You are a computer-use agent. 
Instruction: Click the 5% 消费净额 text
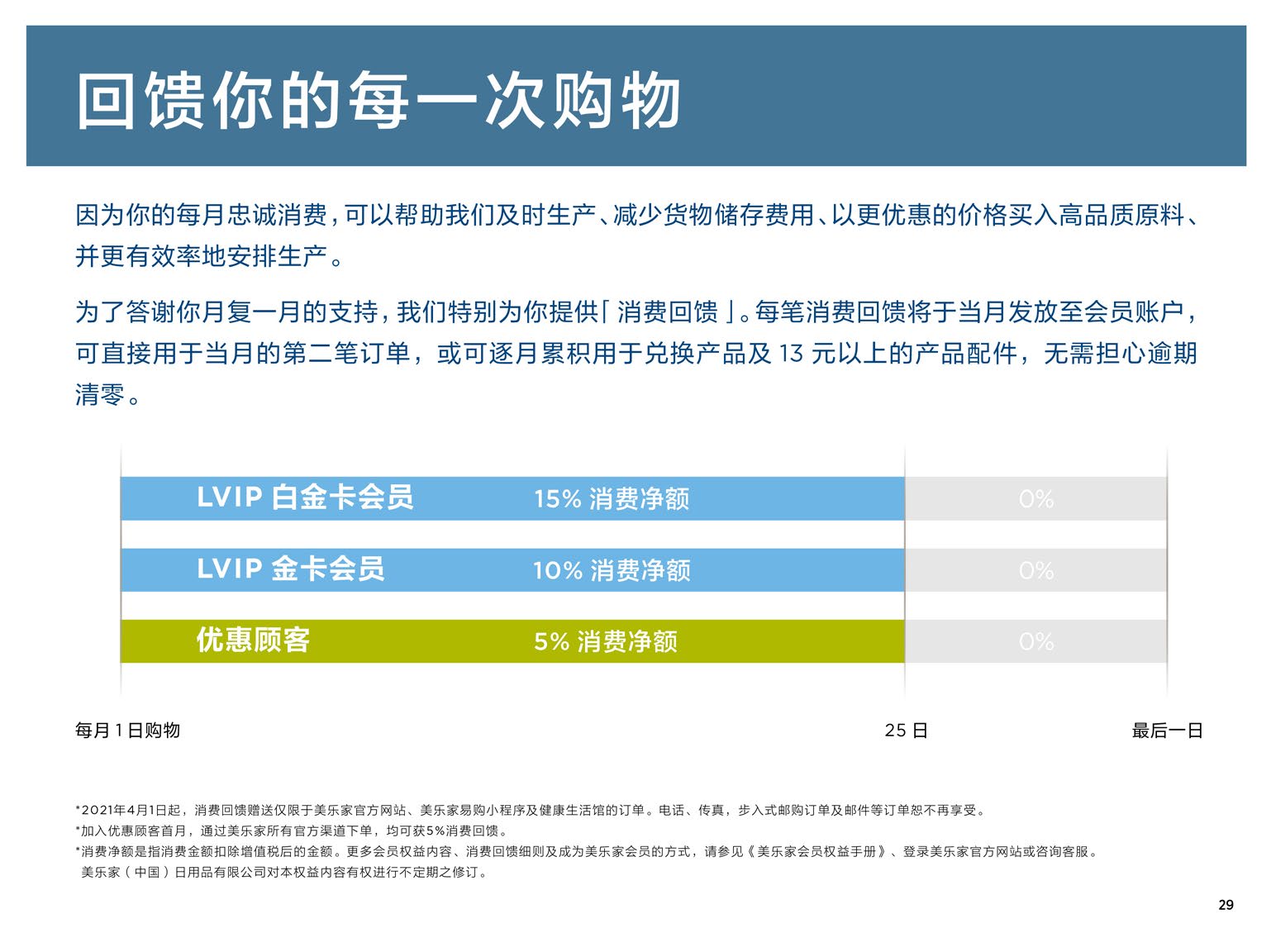tap(606, 641)
